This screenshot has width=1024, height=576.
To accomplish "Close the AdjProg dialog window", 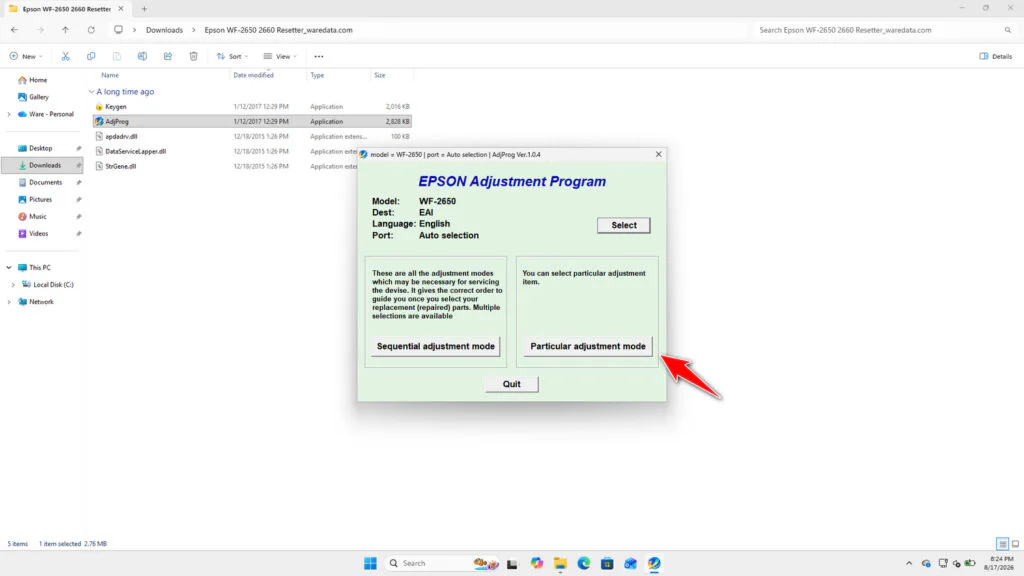I will [658, 154].
